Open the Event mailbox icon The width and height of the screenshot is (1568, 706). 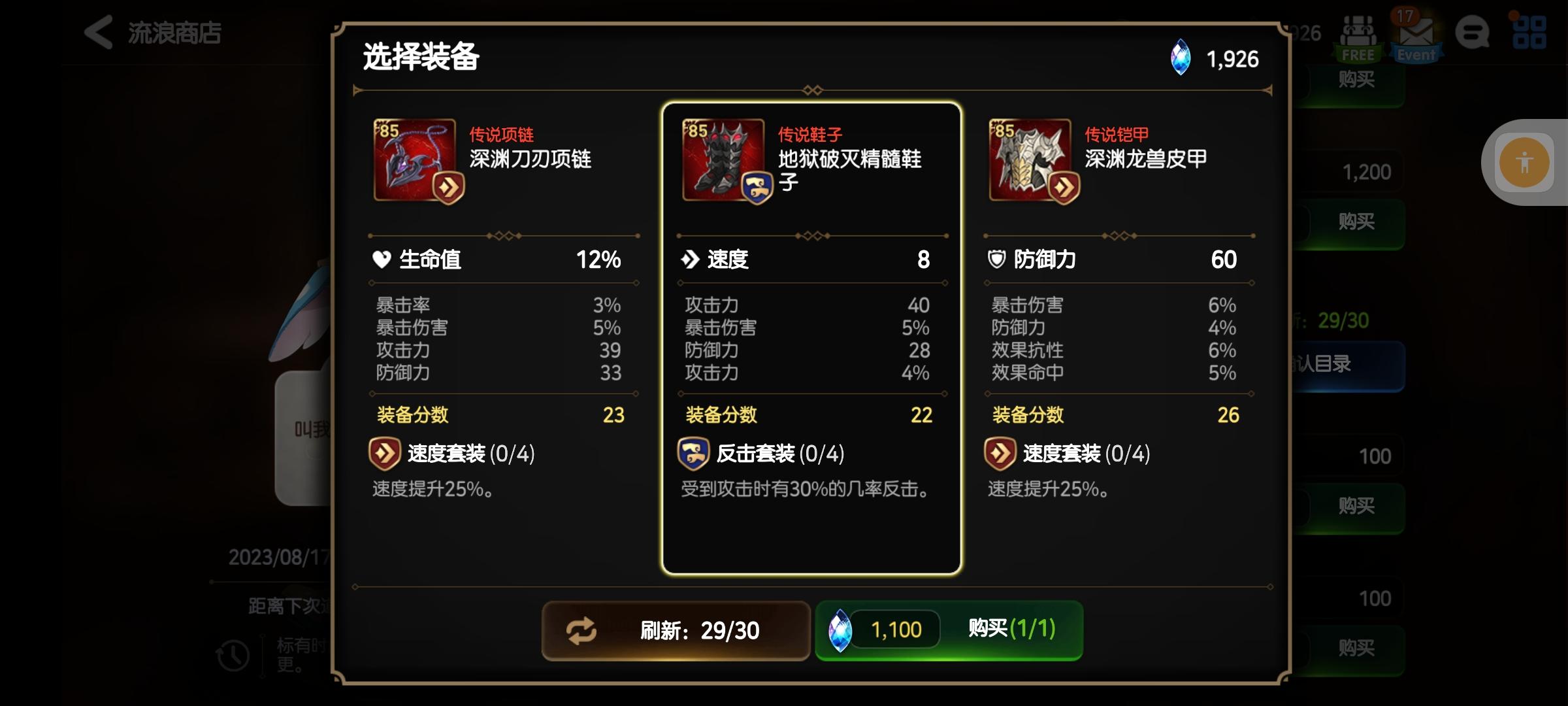(1416, 37)
